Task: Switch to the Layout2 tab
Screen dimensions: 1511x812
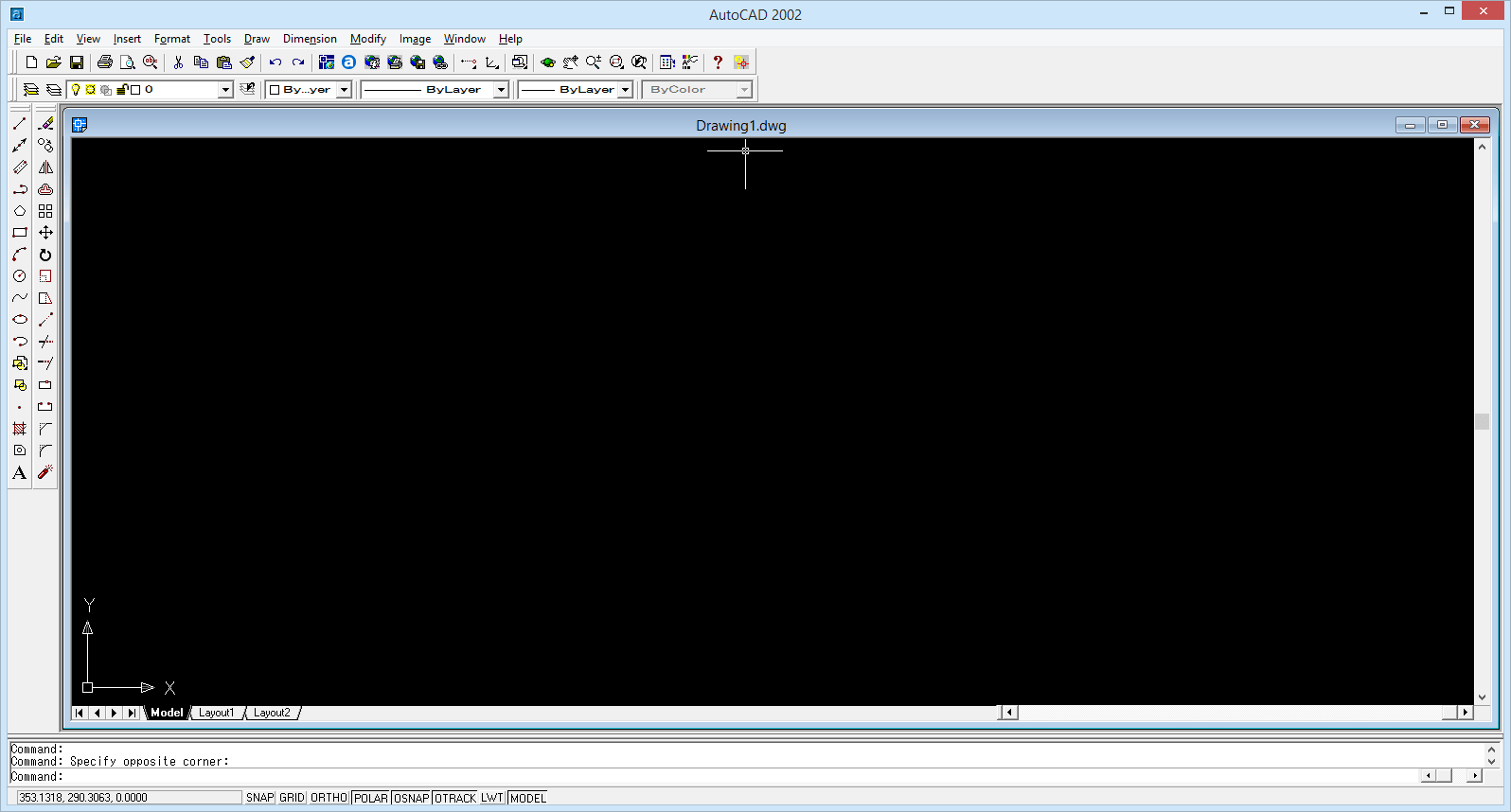Action: pyautogui.click(x=273, y=713)
